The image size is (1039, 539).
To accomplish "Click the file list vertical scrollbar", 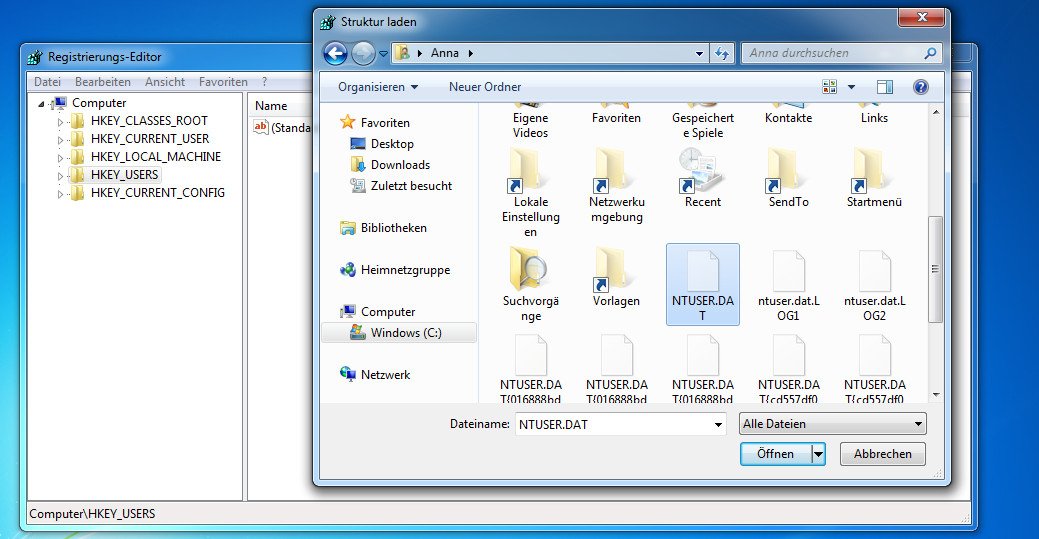I will tap(935, 270).
